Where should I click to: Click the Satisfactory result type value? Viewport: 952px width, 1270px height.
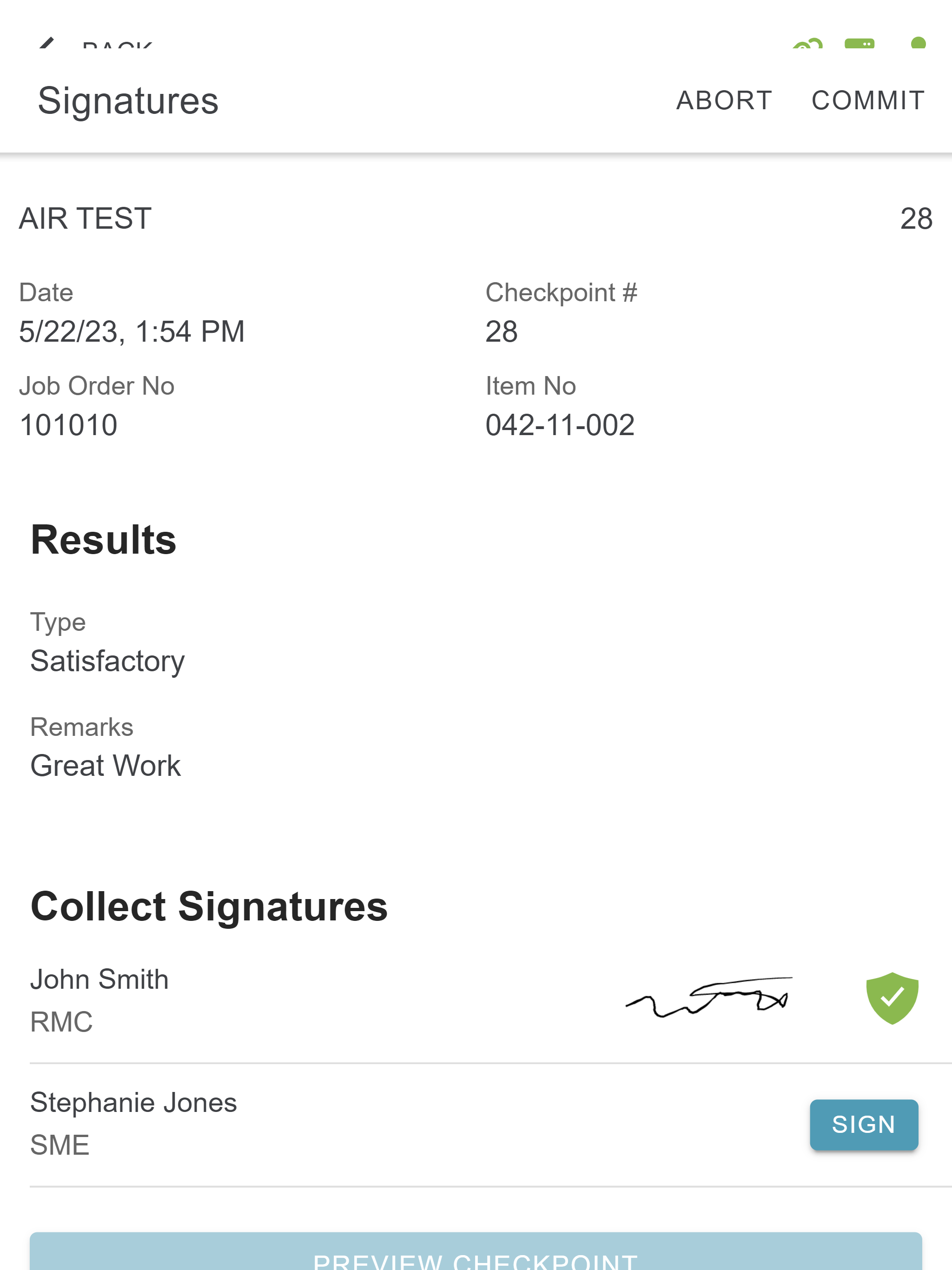click(x=107, y=661)
